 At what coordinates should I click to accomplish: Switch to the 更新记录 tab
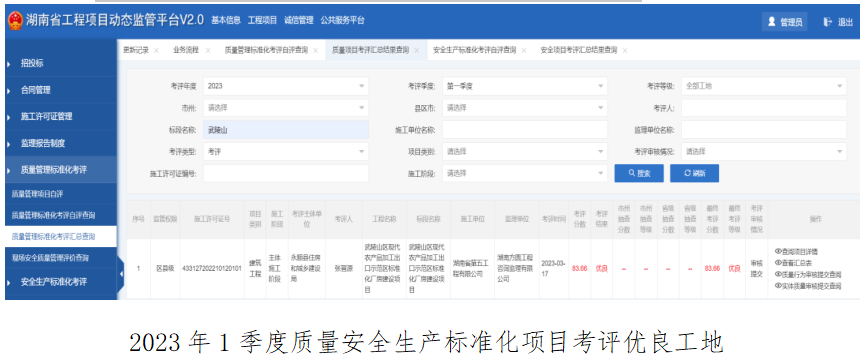point(136,50)
